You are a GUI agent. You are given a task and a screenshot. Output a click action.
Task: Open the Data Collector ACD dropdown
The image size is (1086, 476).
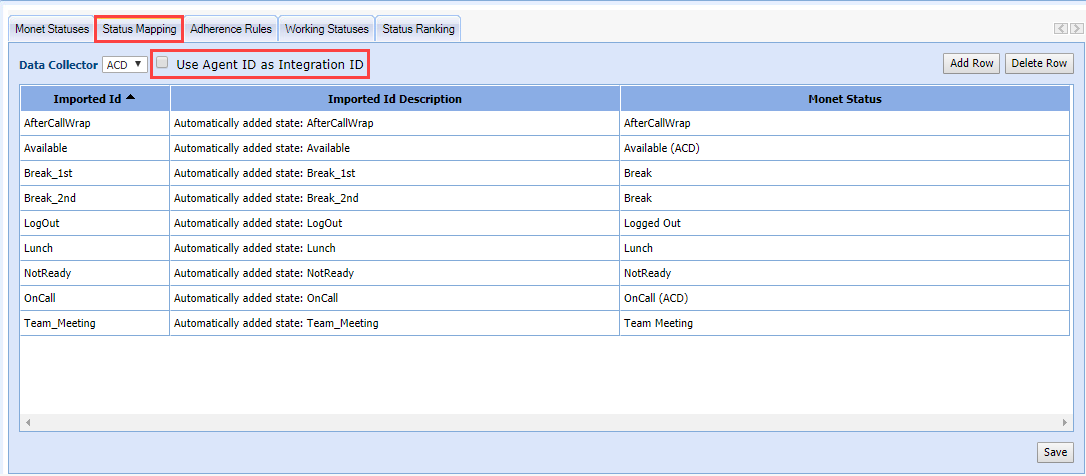coord(125,65)
